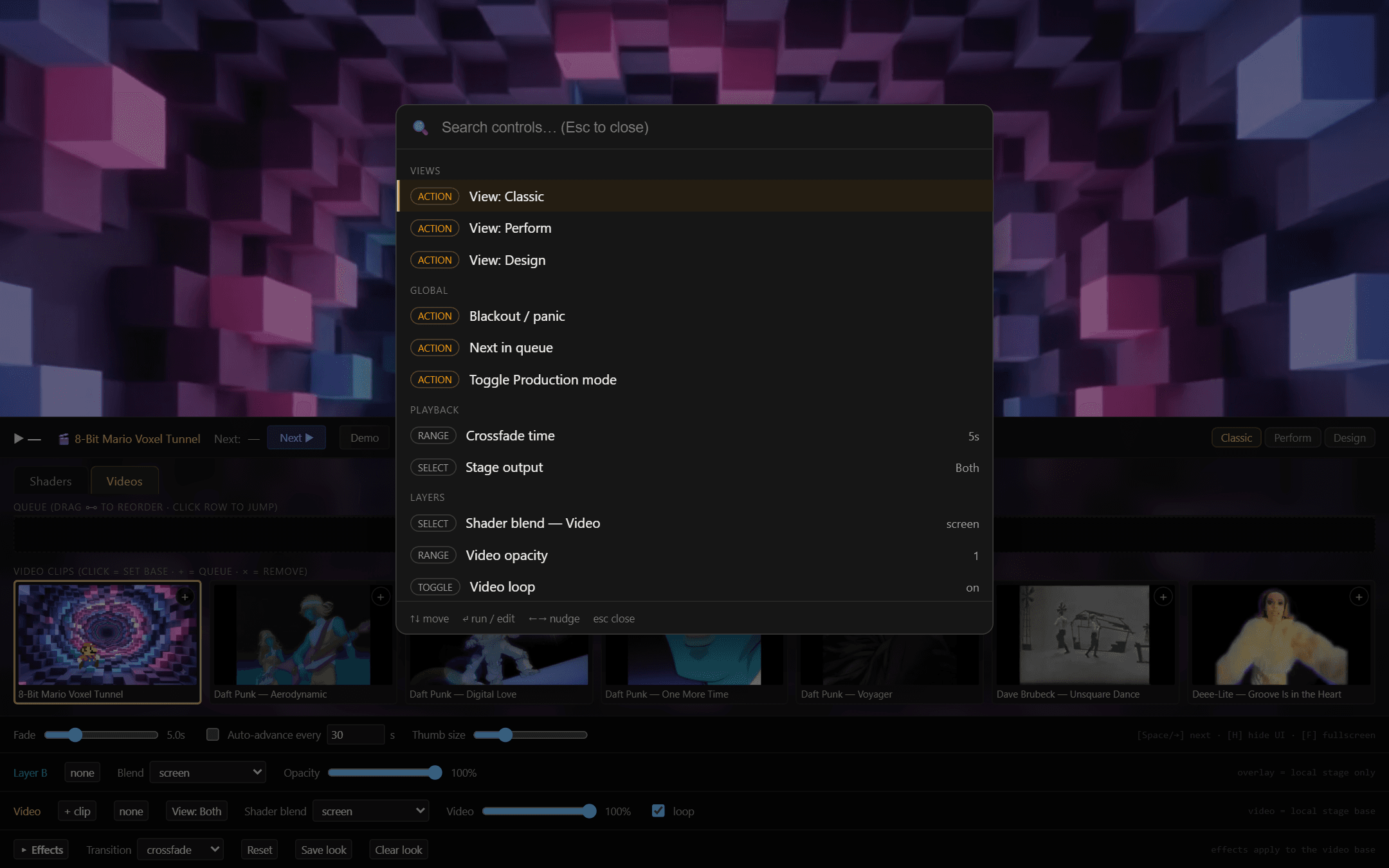Click the Reset button
Image resolution: width=1389 pixels, height=868 pixels.
pos(260,850)
